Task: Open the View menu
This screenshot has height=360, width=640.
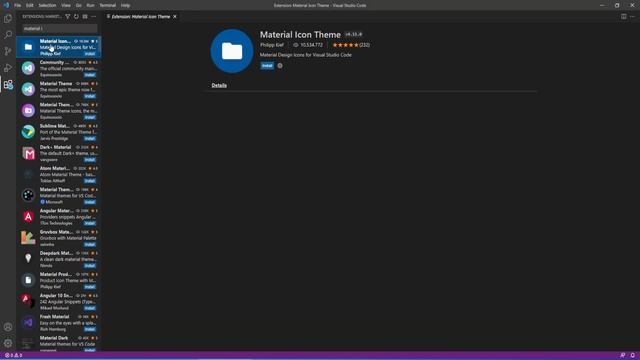Action: [x=66, y=5]
